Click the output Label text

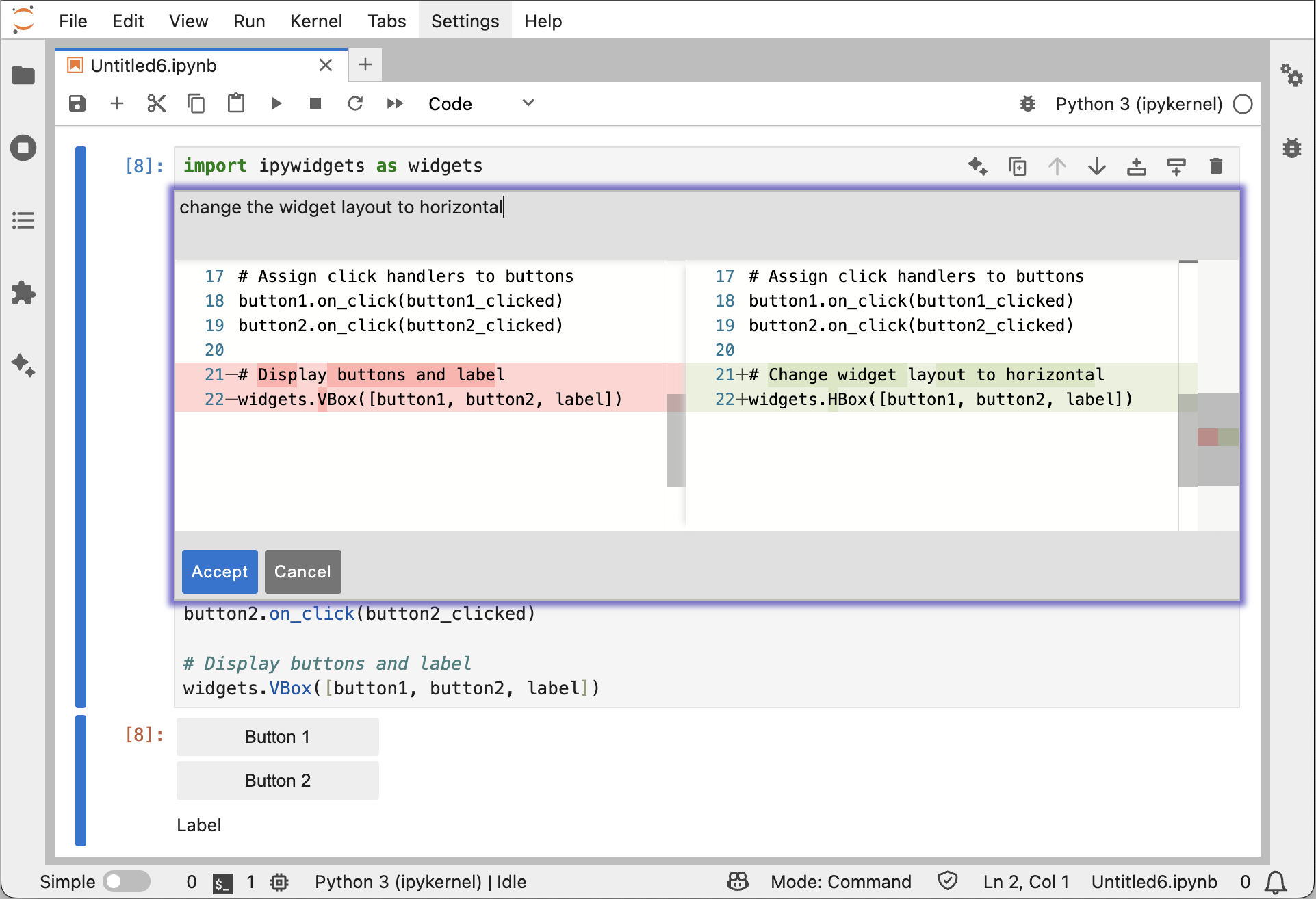198,825
